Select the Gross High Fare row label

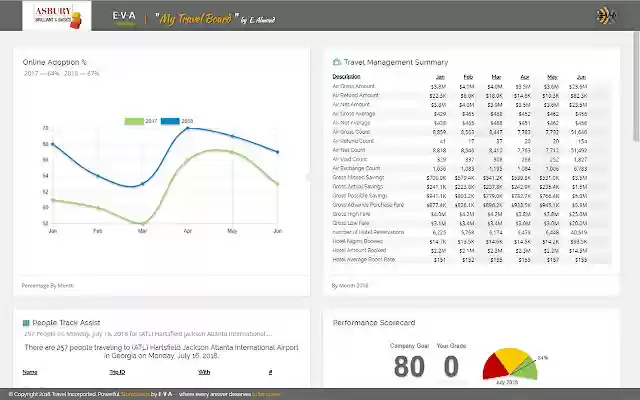tap(351, 214)
